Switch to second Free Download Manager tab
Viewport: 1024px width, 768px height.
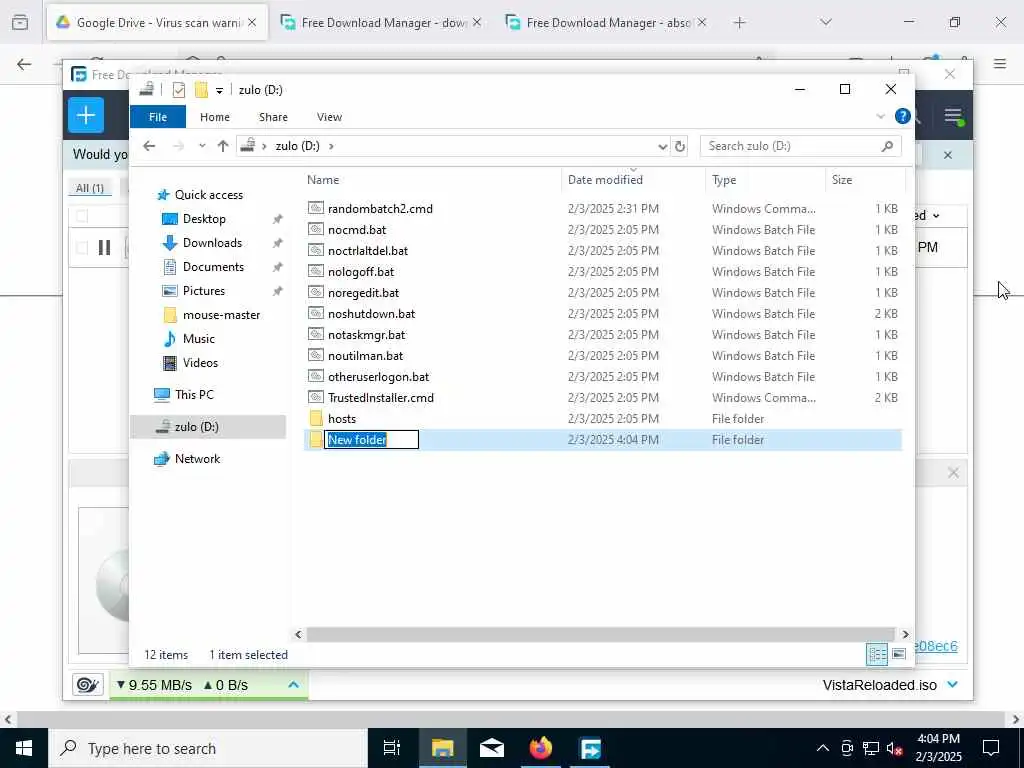click(x=607, y=22)
